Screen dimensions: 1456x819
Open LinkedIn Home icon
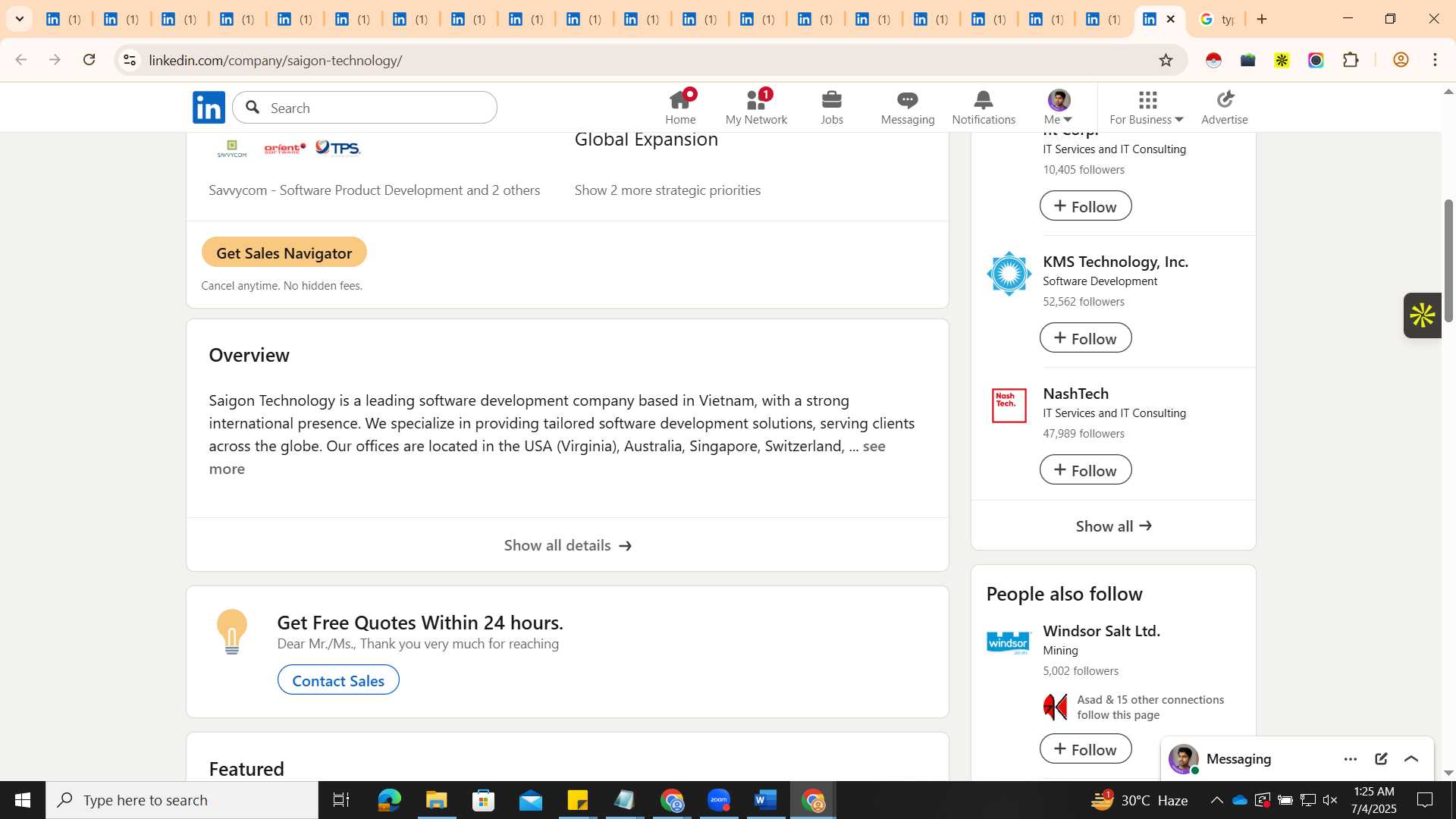[x=680, y=108]
